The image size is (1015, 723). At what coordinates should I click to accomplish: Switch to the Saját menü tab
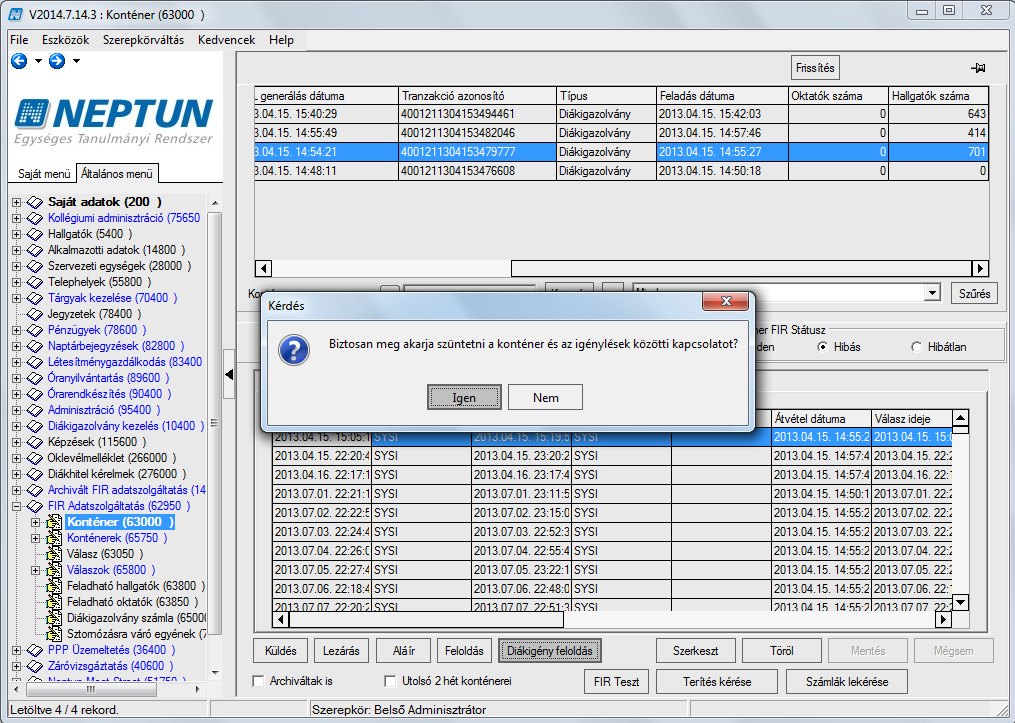(44, 173)
